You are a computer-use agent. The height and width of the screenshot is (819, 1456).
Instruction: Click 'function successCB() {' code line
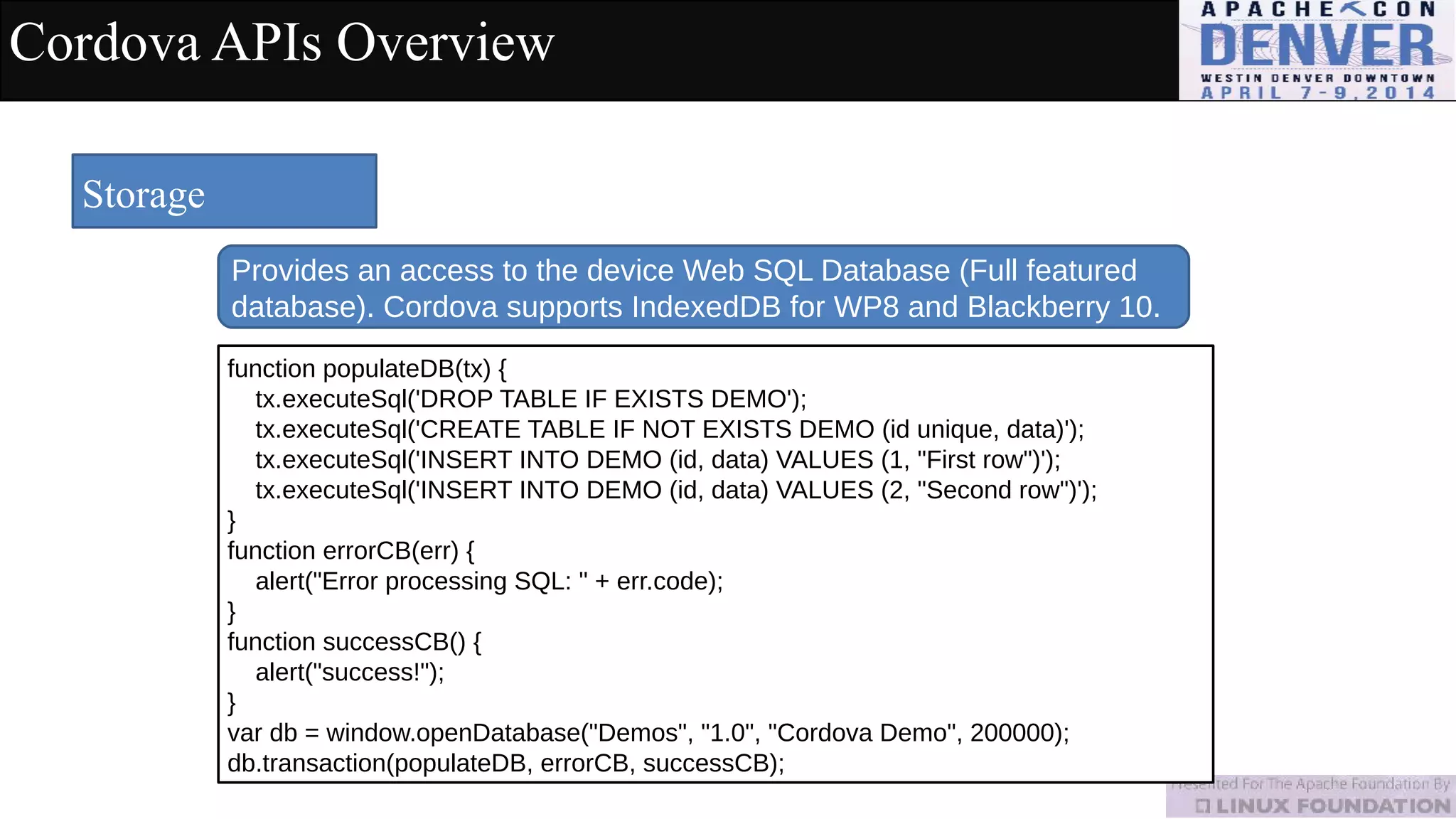355,642
